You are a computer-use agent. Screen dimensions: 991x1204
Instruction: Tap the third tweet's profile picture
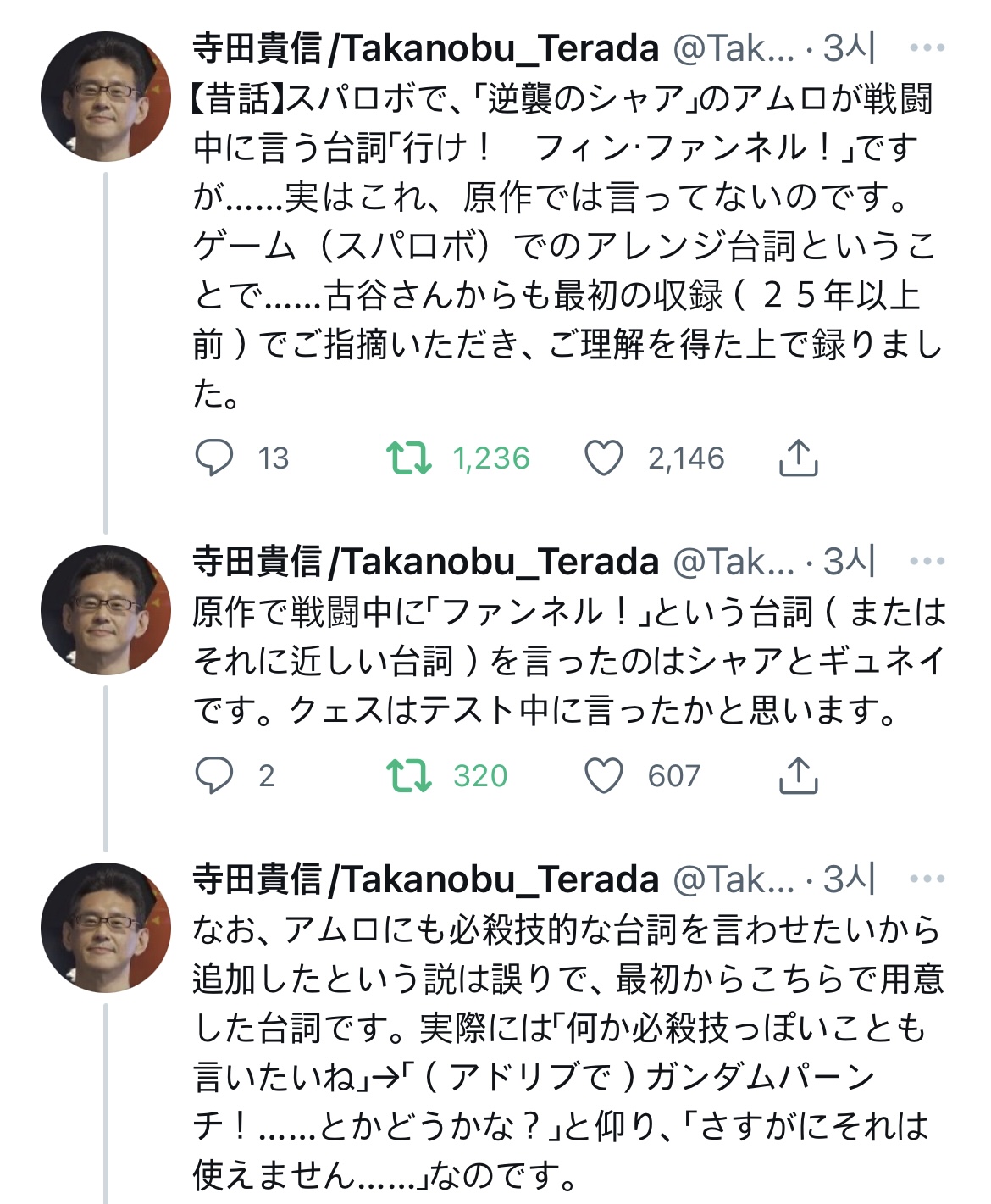point(106,928)
